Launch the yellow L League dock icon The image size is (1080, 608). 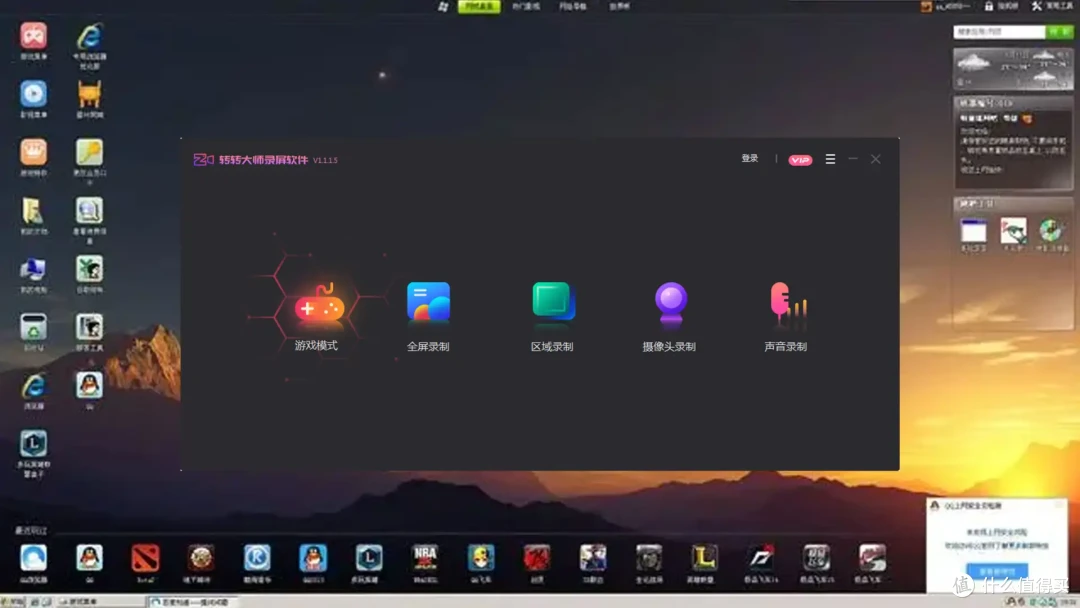coord(705,558)
